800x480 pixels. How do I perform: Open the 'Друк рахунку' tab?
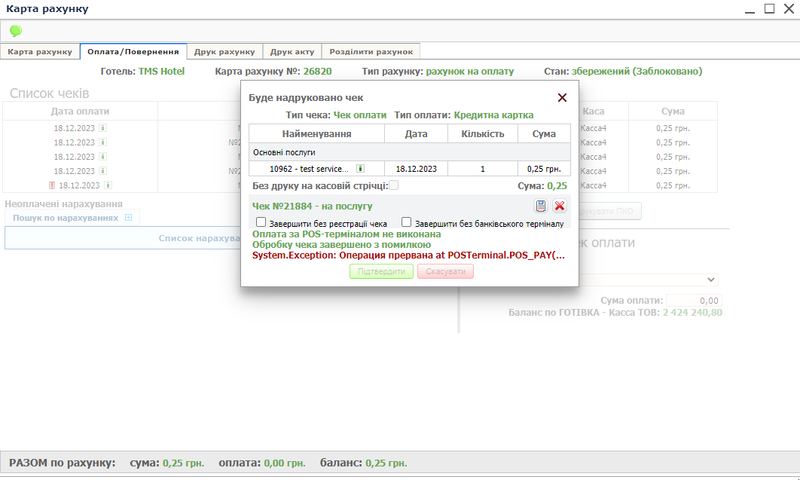224,51
